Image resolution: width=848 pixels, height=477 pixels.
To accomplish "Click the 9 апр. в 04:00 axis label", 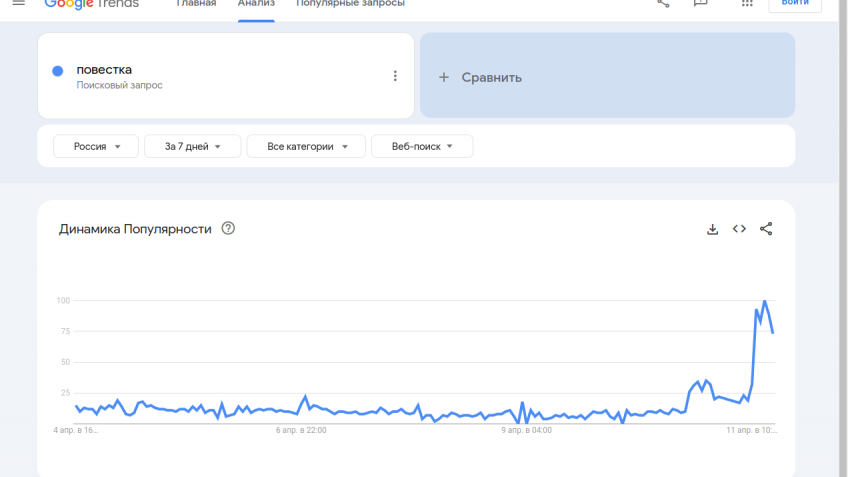I will (x=526, y=430).
